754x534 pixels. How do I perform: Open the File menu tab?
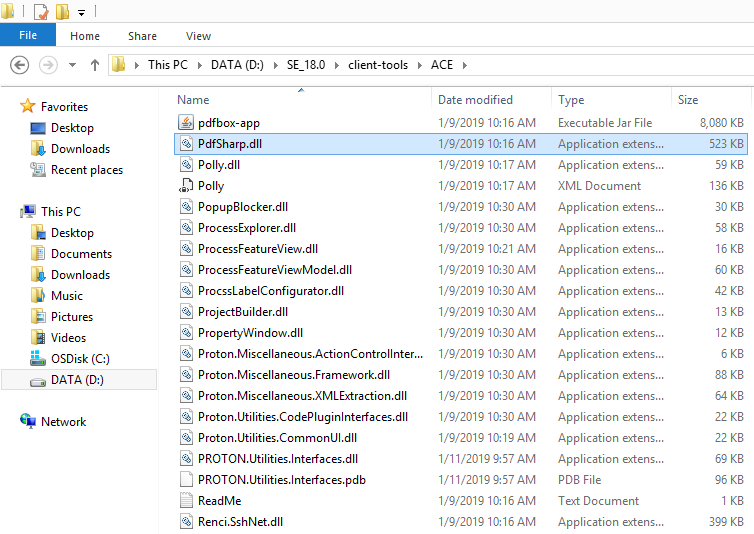[28, 35]
